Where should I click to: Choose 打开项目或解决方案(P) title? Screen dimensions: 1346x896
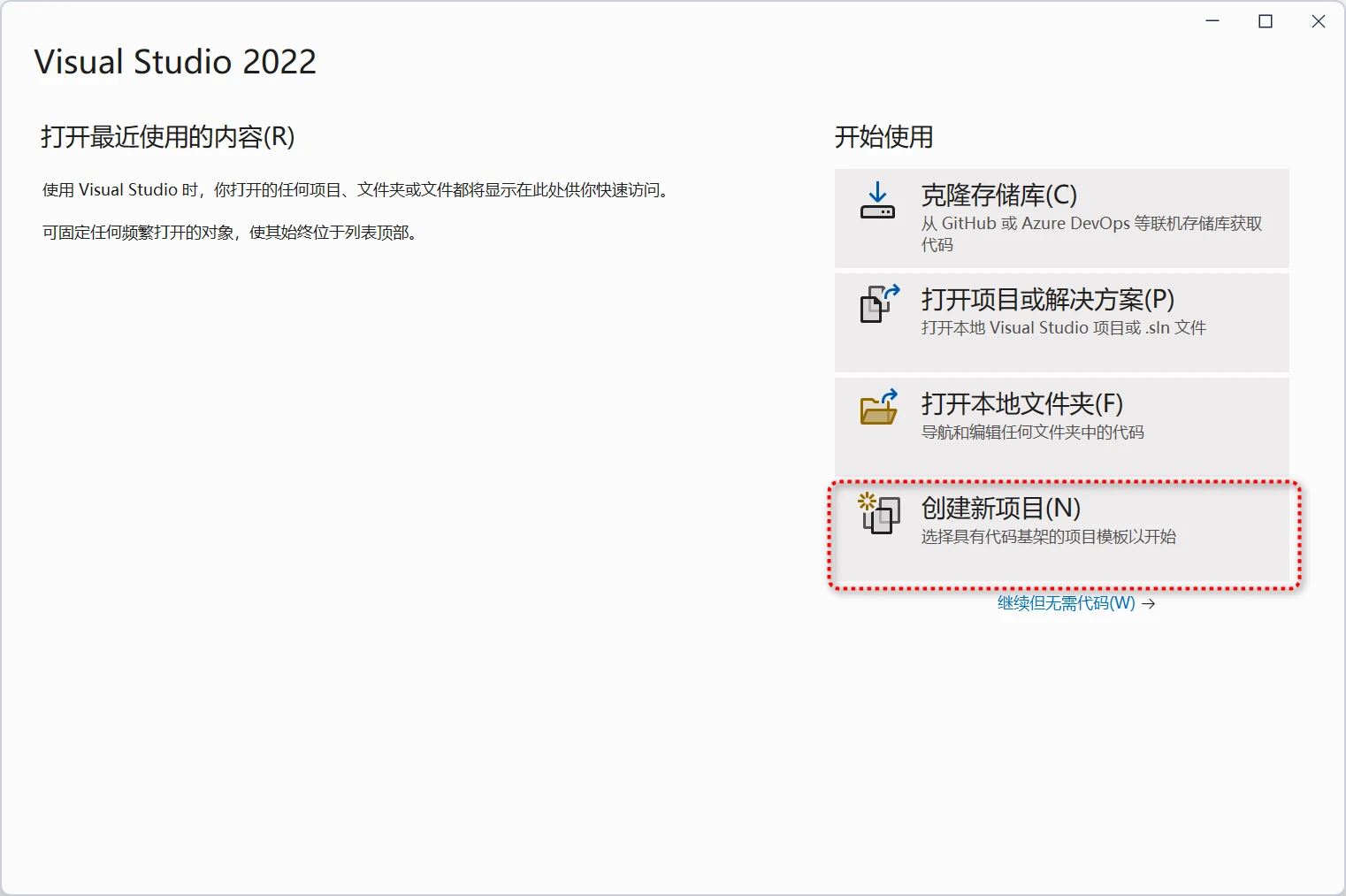(1047, 299)
